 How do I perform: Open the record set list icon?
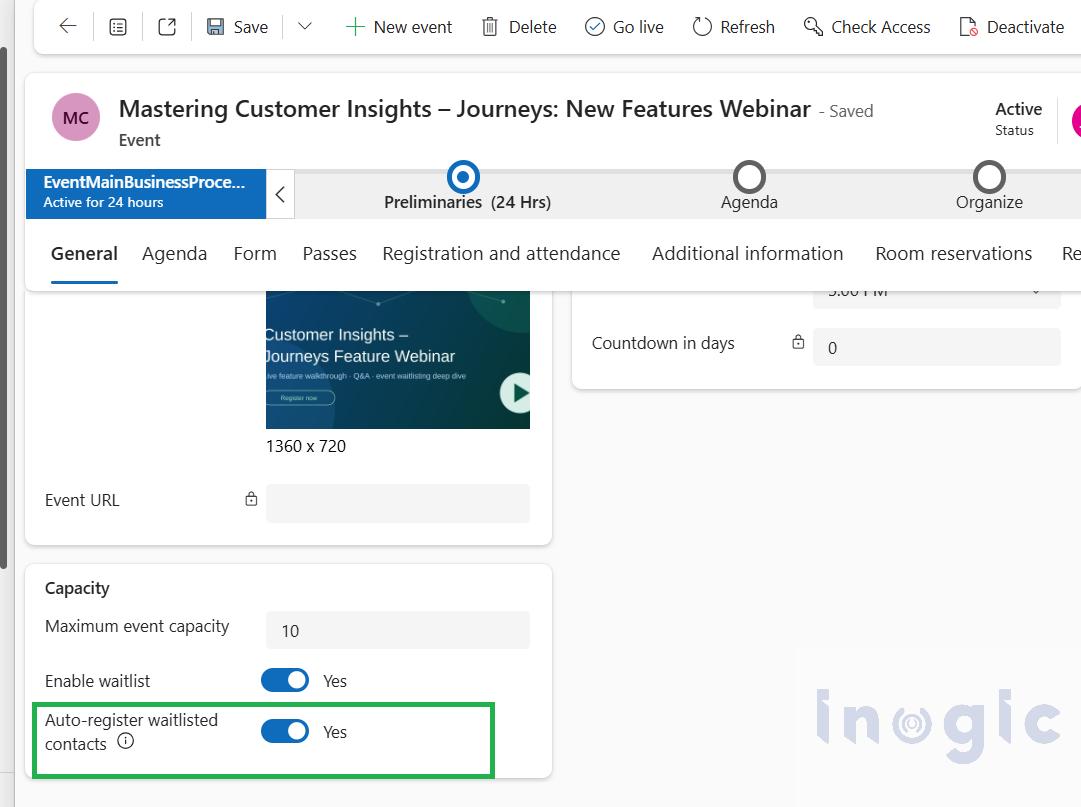118,27
